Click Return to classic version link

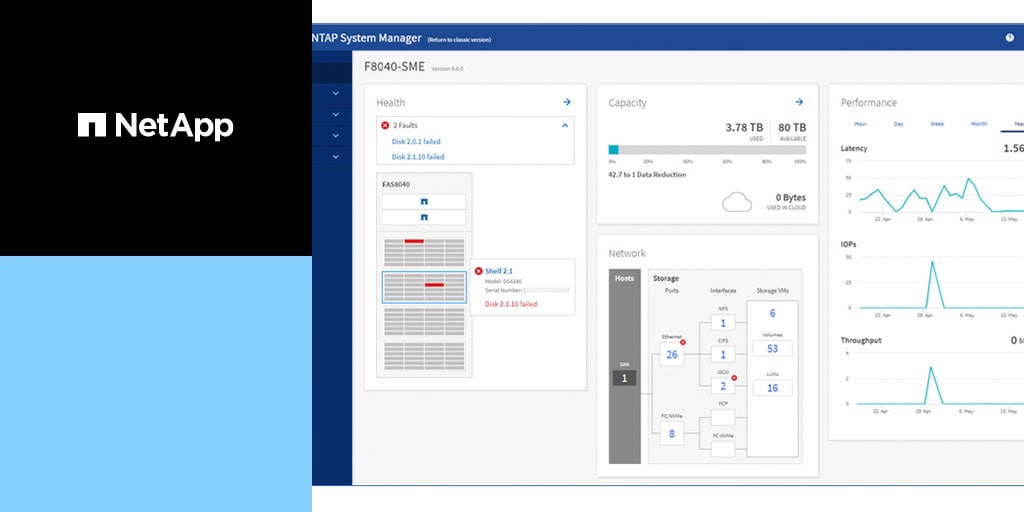click(x=459, y=40)
